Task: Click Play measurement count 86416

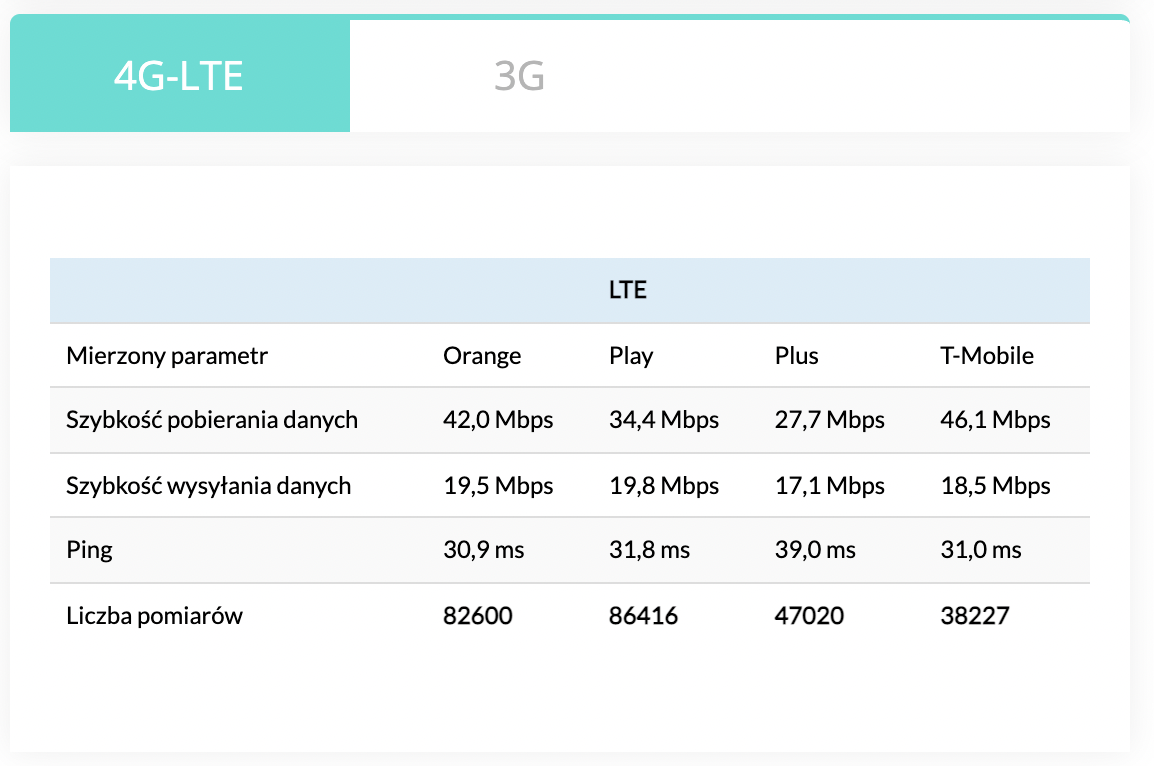Action: tap(643, 616)
